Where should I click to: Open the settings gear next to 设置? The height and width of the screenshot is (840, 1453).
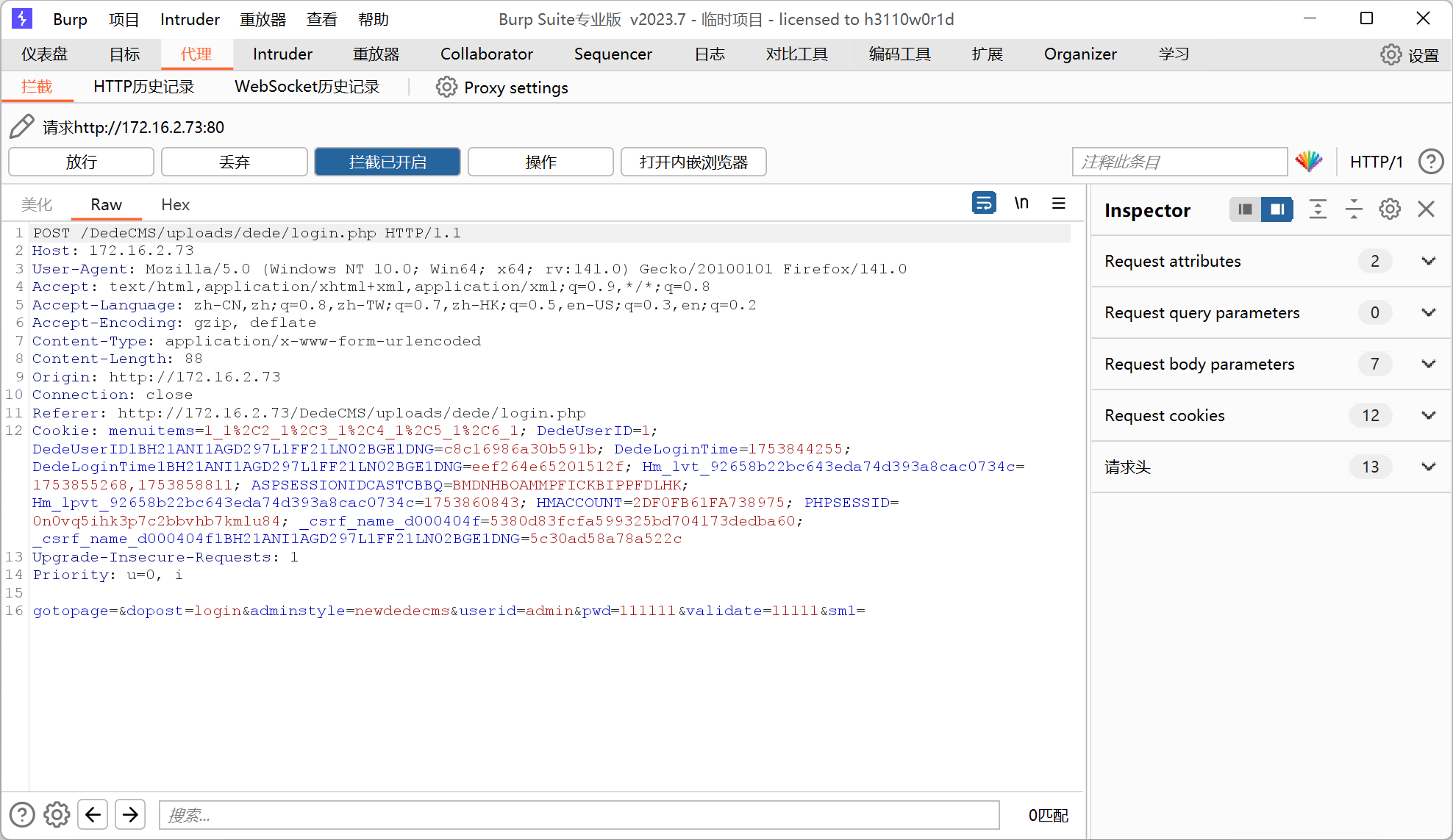1390,54
